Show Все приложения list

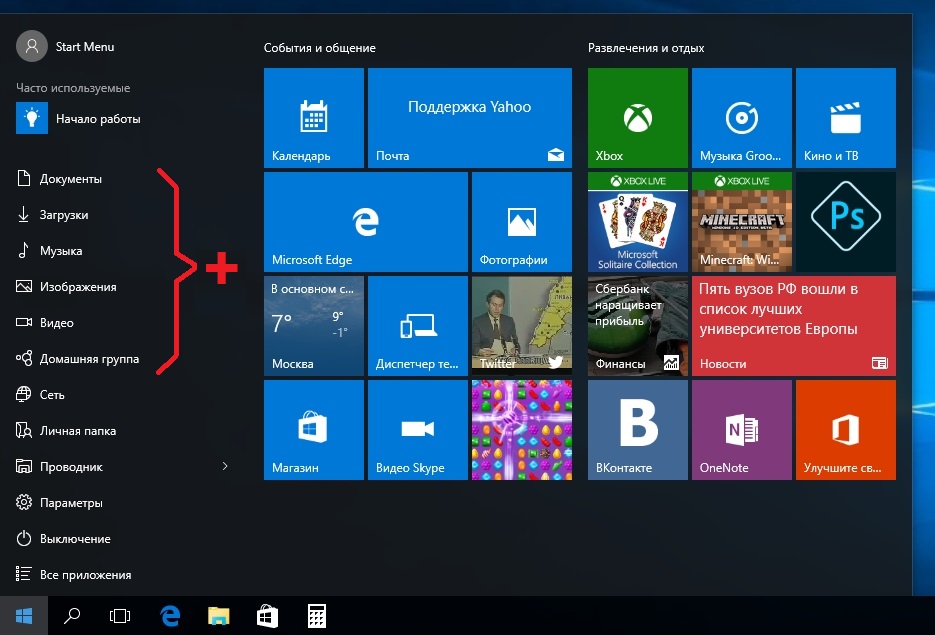(x=74, y=575)
